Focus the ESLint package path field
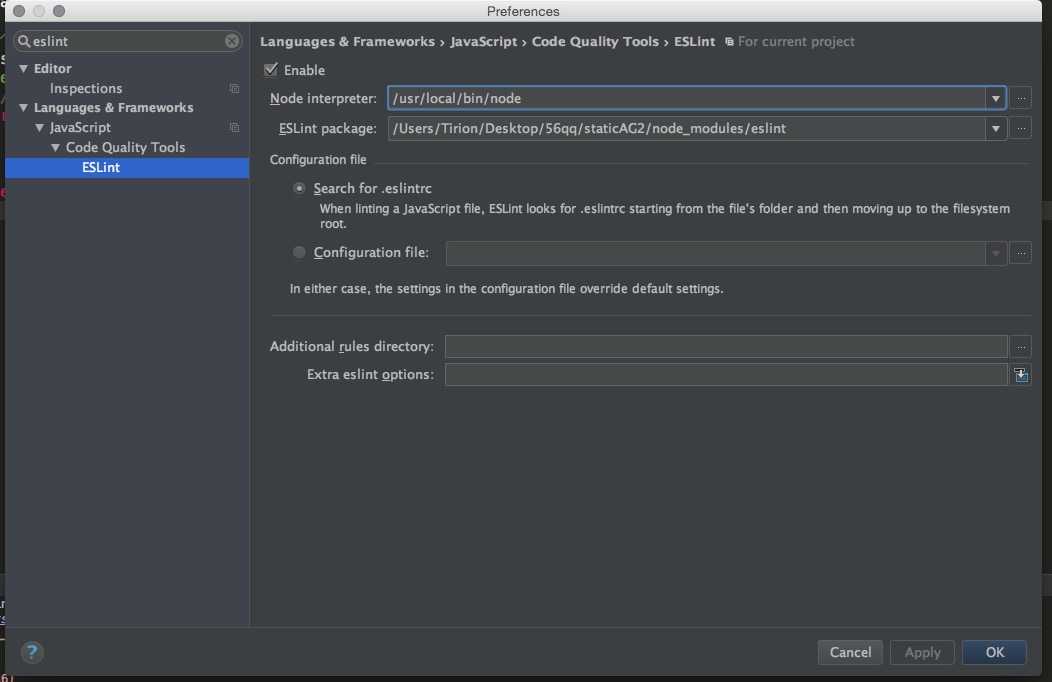Image resolution: width=1052 pixels, height=682 pixels. tap(686, 128)
